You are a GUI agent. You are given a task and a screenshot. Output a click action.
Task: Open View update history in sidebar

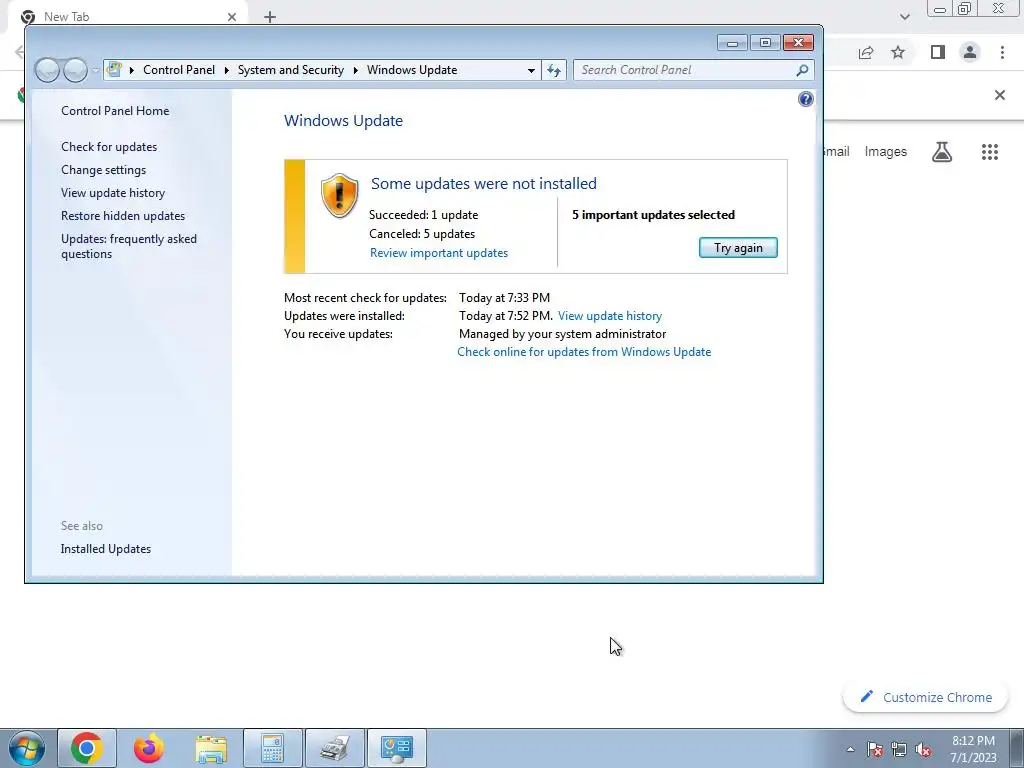point(113,193)
